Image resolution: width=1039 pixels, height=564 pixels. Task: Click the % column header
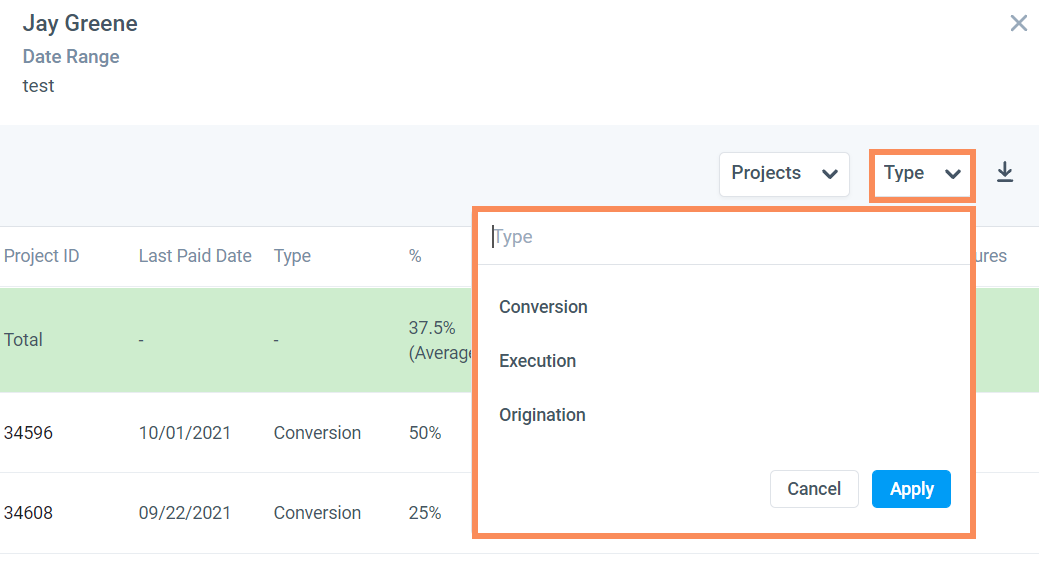click(x=415, y=256)
